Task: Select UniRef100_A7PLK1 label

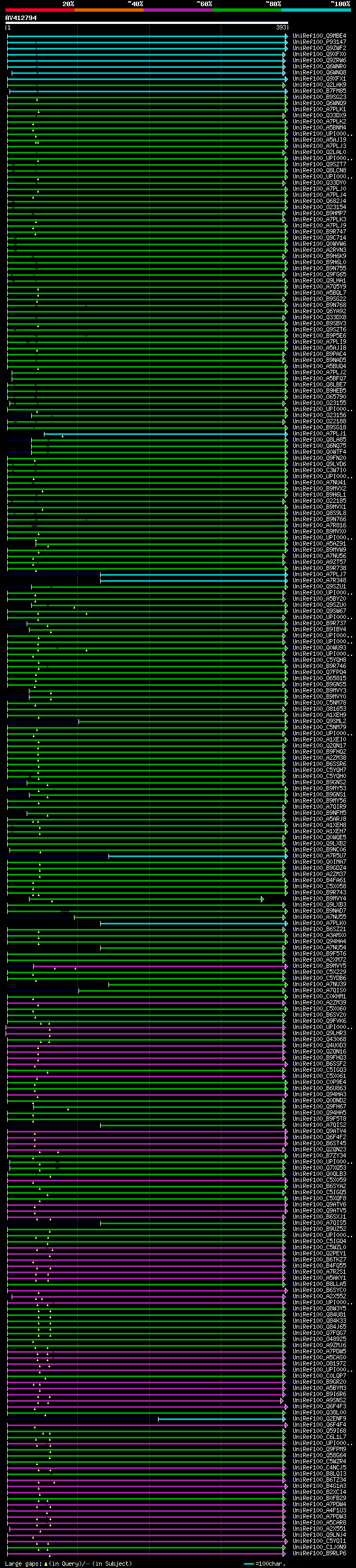Action: pyautogui.click(x=319, y=109)
